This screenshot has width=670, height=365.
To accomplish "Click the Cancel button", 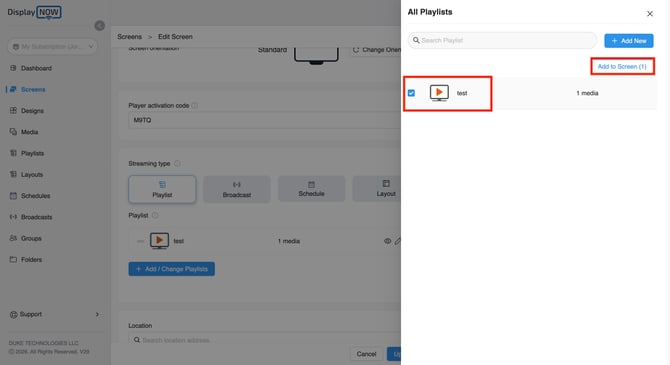I will [366, 354].
